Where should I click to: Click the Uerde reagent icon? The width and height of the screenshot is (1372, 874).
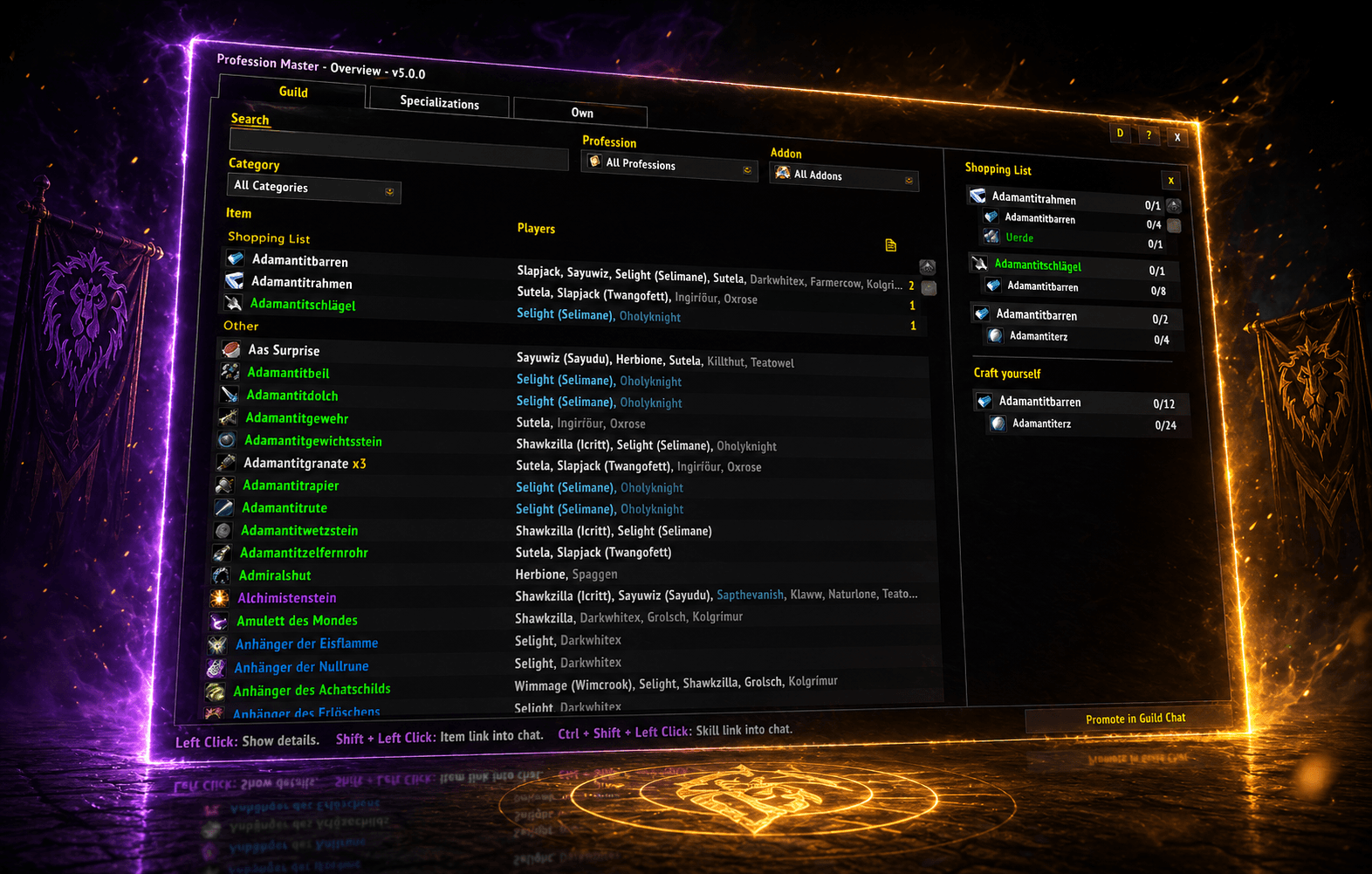[991, 236]
